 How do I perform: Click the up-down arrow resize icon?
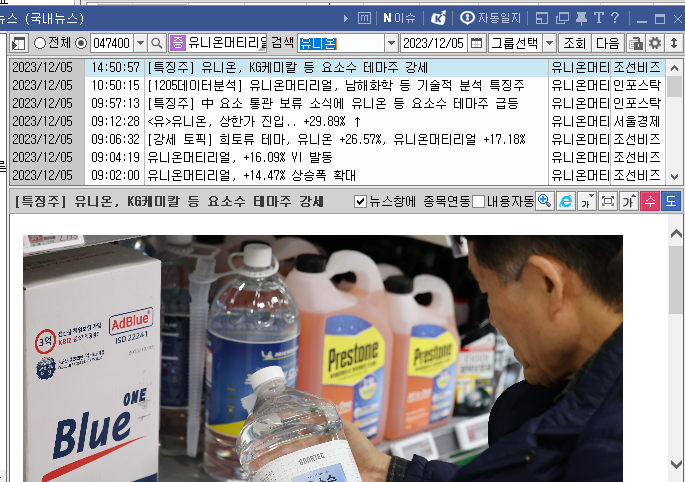pos(674,43)
